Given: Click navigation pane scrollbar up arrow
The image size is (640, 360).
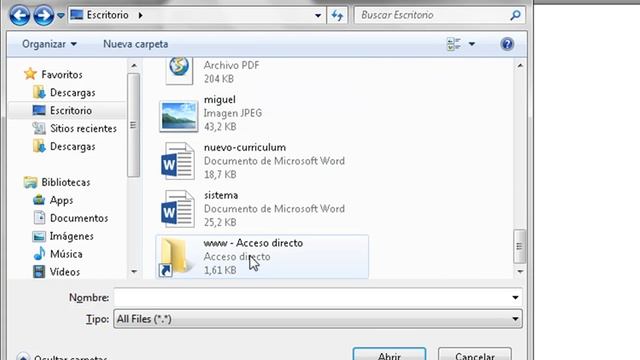Looking at the screenshot, I should click(x=134, y=65).
